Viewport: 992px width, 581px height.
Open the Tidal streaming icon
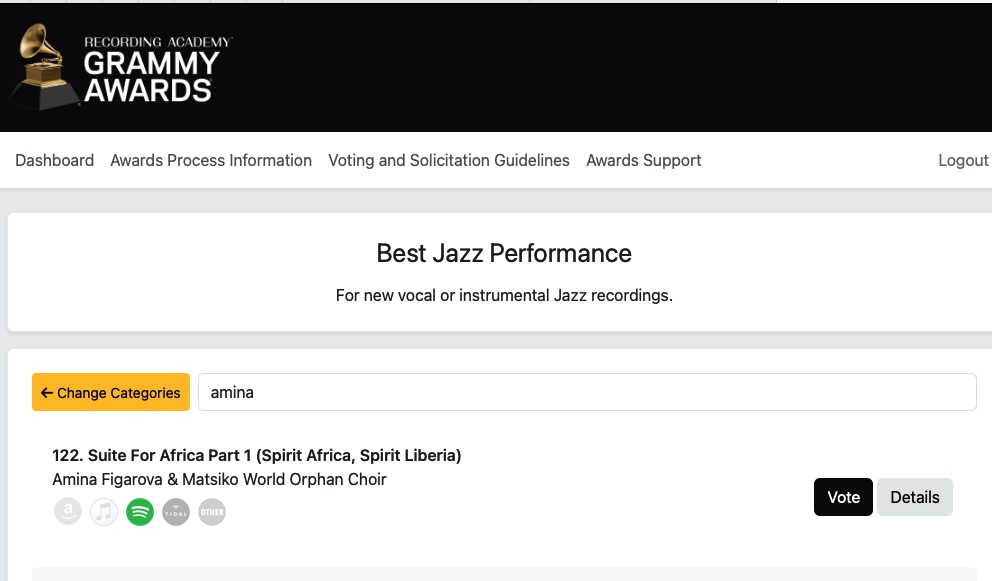(176, 512)
